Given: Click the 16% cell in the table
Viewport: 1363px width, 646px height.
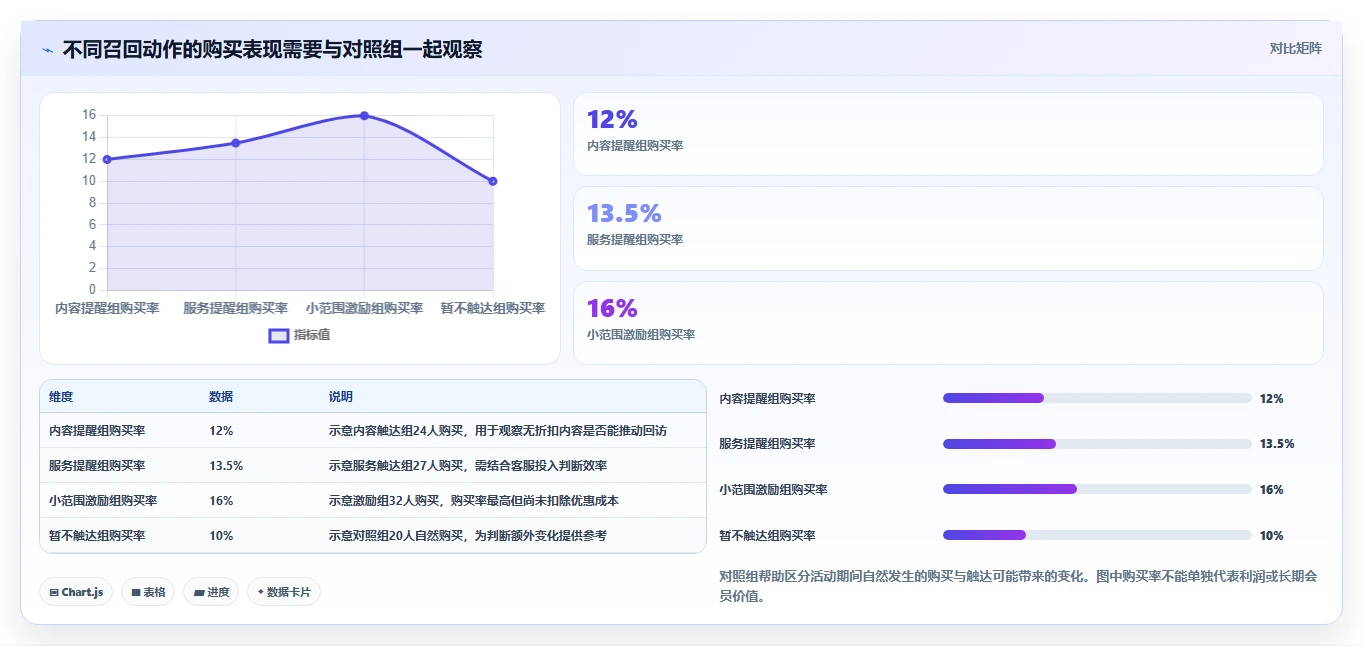Looking at the screenshot, I should [x=221, y=501].
